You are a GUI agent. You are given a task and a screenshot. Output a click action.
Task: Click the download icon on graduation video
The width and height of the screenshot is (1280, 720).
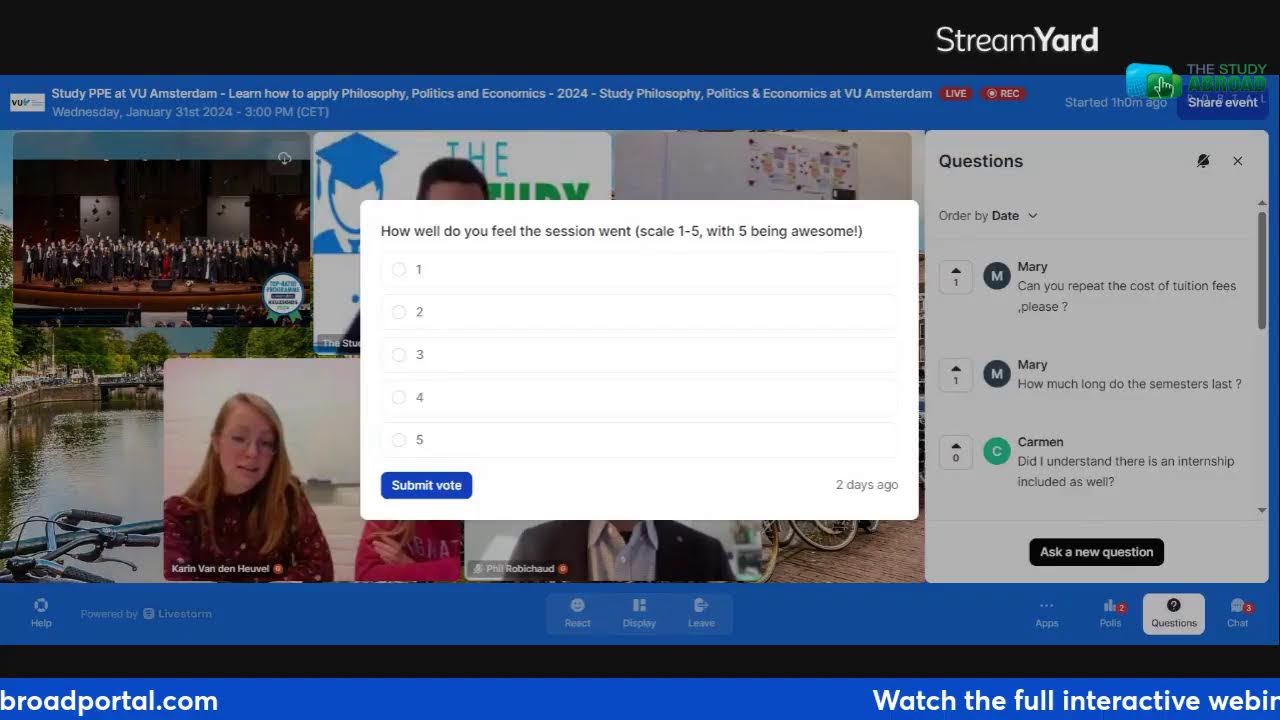point(285,158)
